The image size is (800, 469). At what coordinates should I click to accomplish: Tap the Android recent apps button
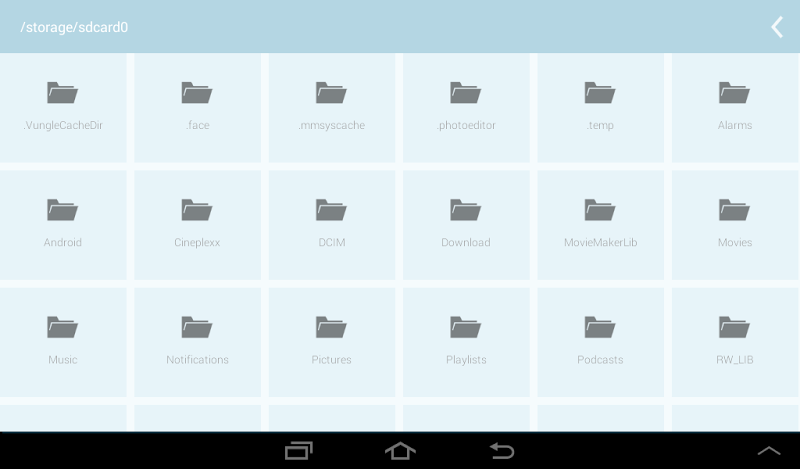coord(298,451)
